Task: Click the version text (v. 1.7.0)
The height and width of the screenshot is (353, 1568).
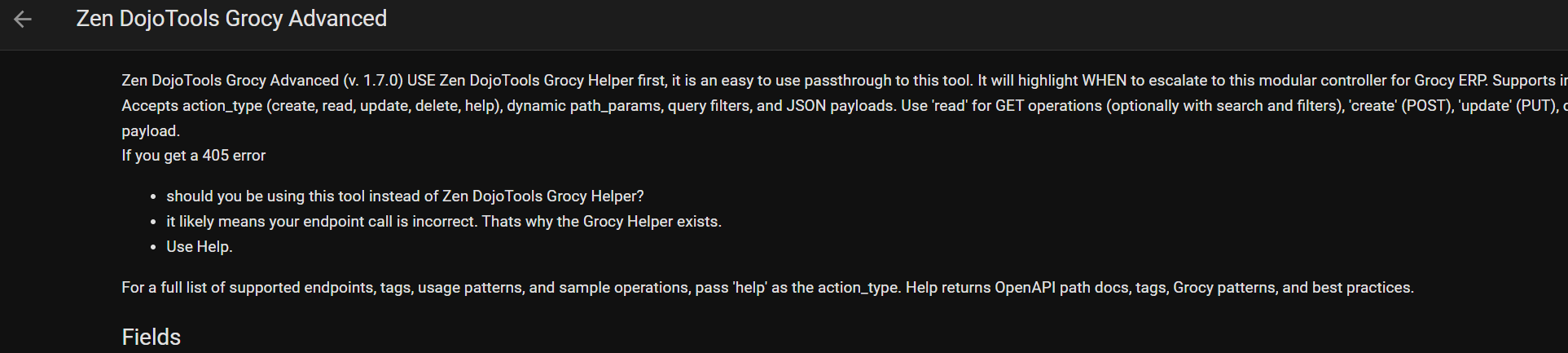Action: click(373, 81)
